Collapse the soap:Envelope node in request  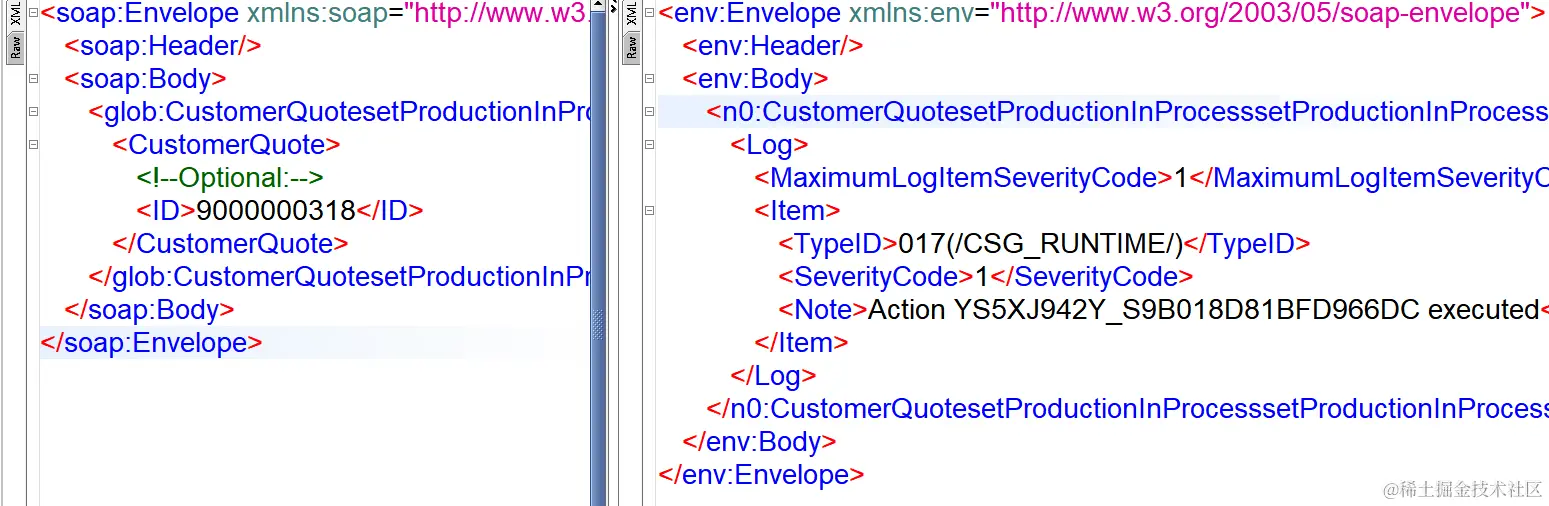click(33, 13)
